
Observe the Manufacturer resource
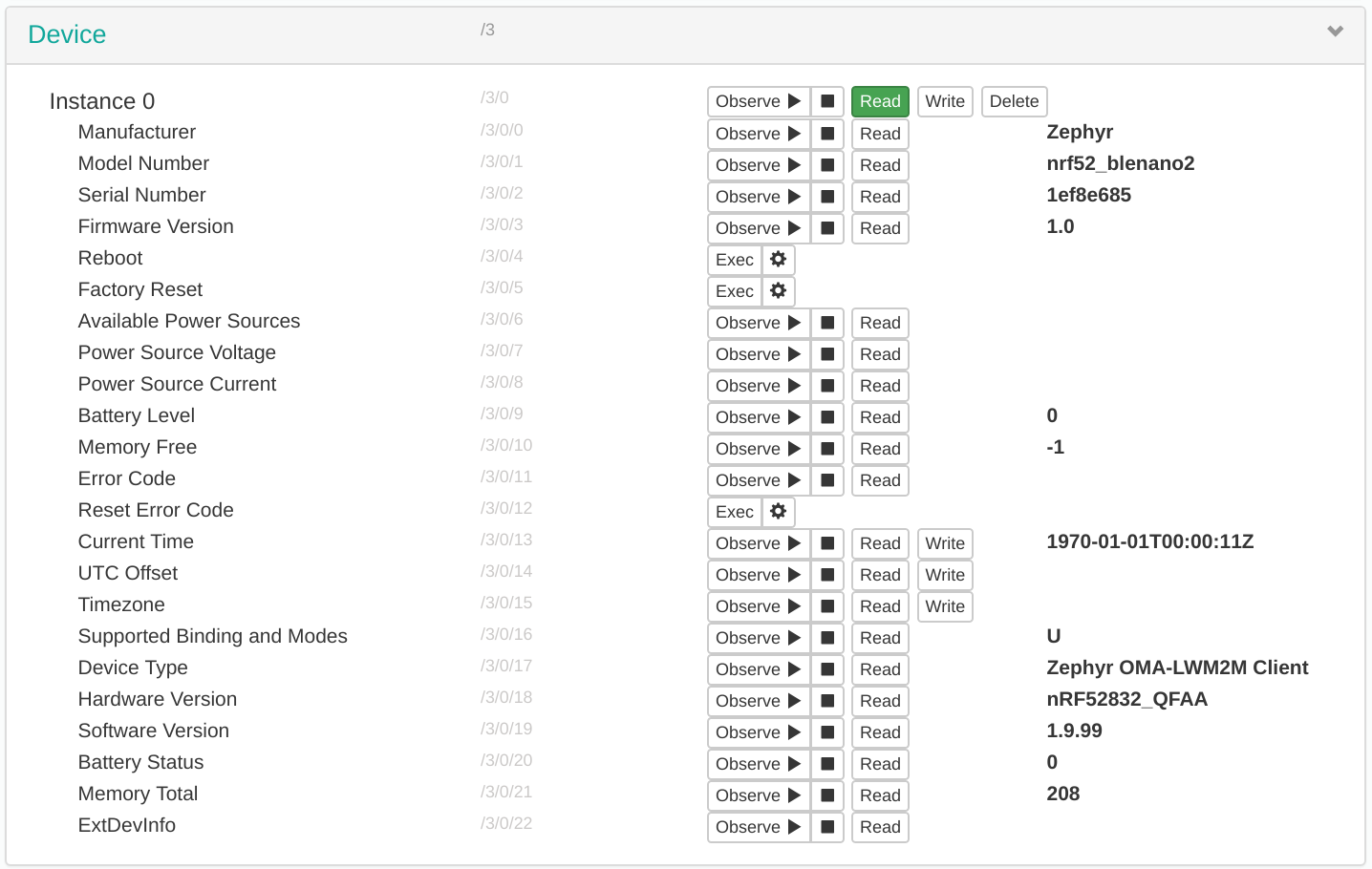(x=759, y=134)
